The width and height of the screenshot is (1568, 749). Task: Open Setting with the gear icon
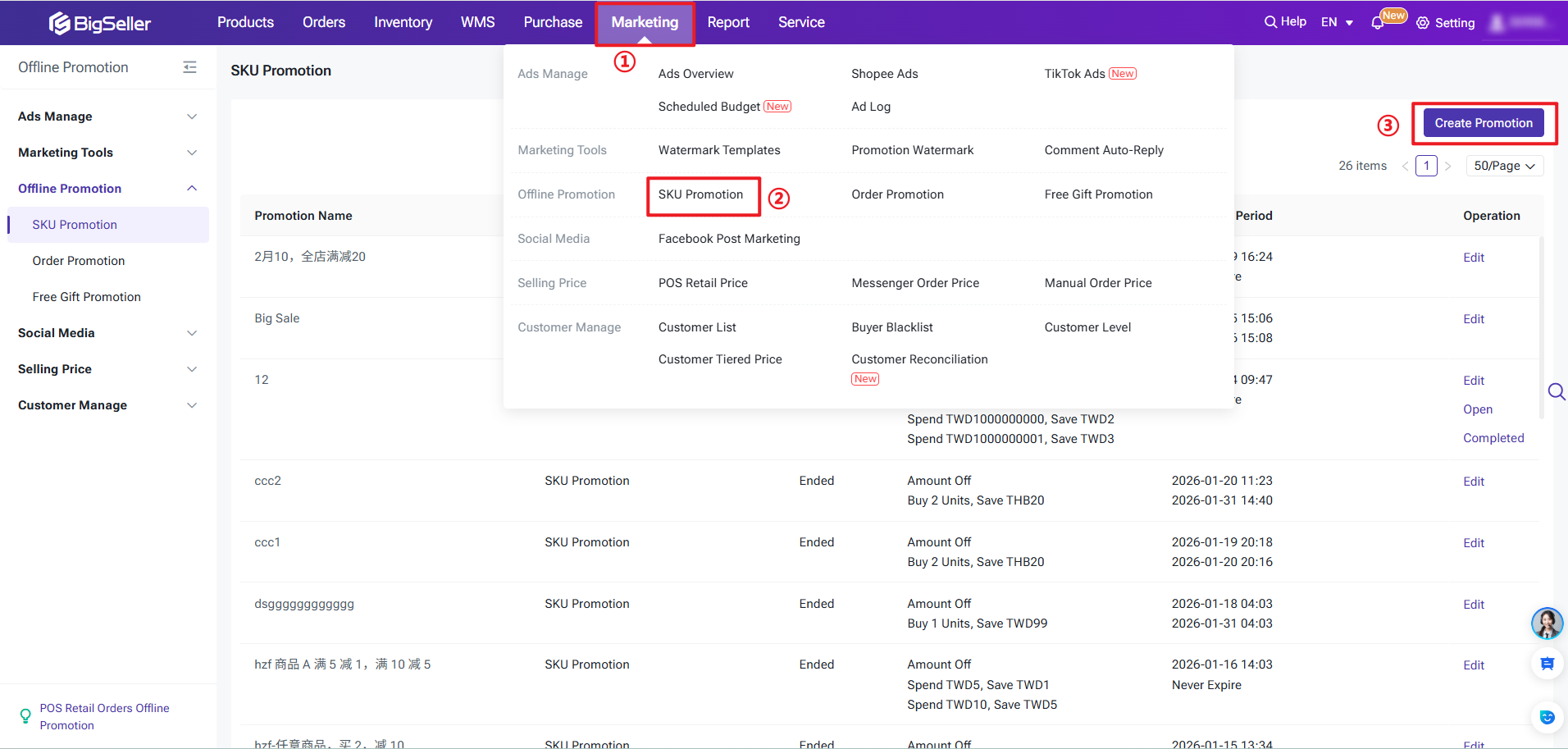tap(1423, 23)
